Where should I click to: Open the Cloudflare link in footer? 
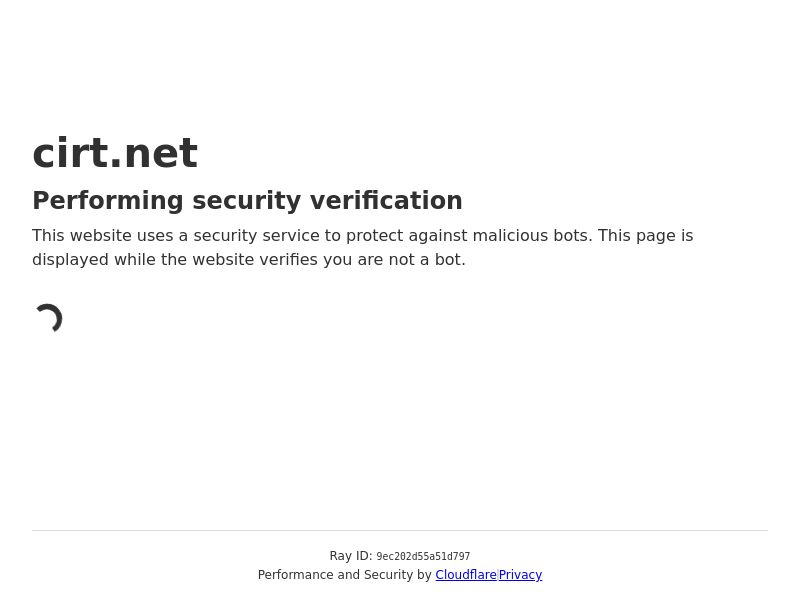tap(465, 575)
